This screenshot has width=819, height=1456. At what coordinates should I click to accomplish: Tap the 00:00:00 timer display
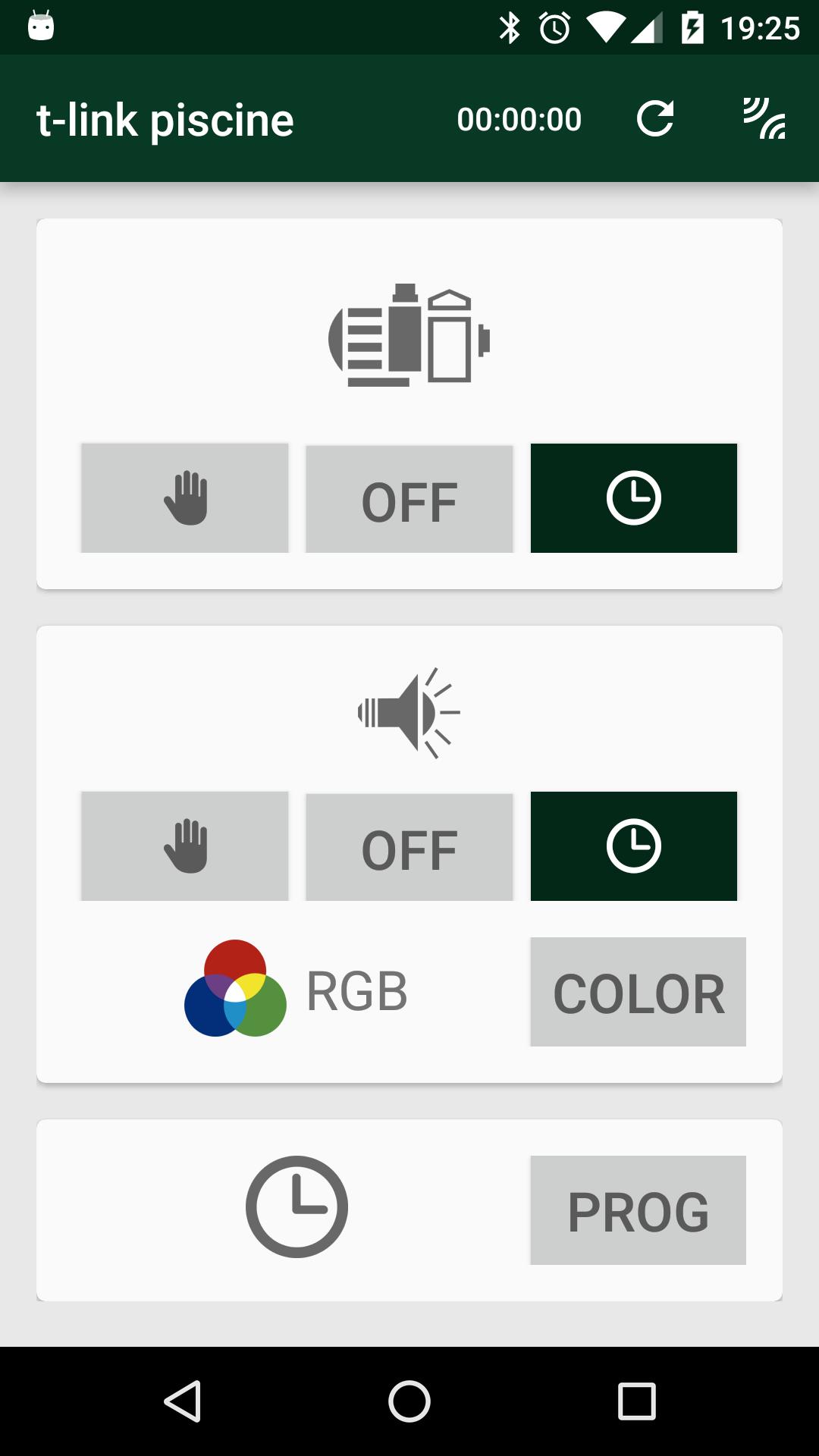[x=519, y=119]
